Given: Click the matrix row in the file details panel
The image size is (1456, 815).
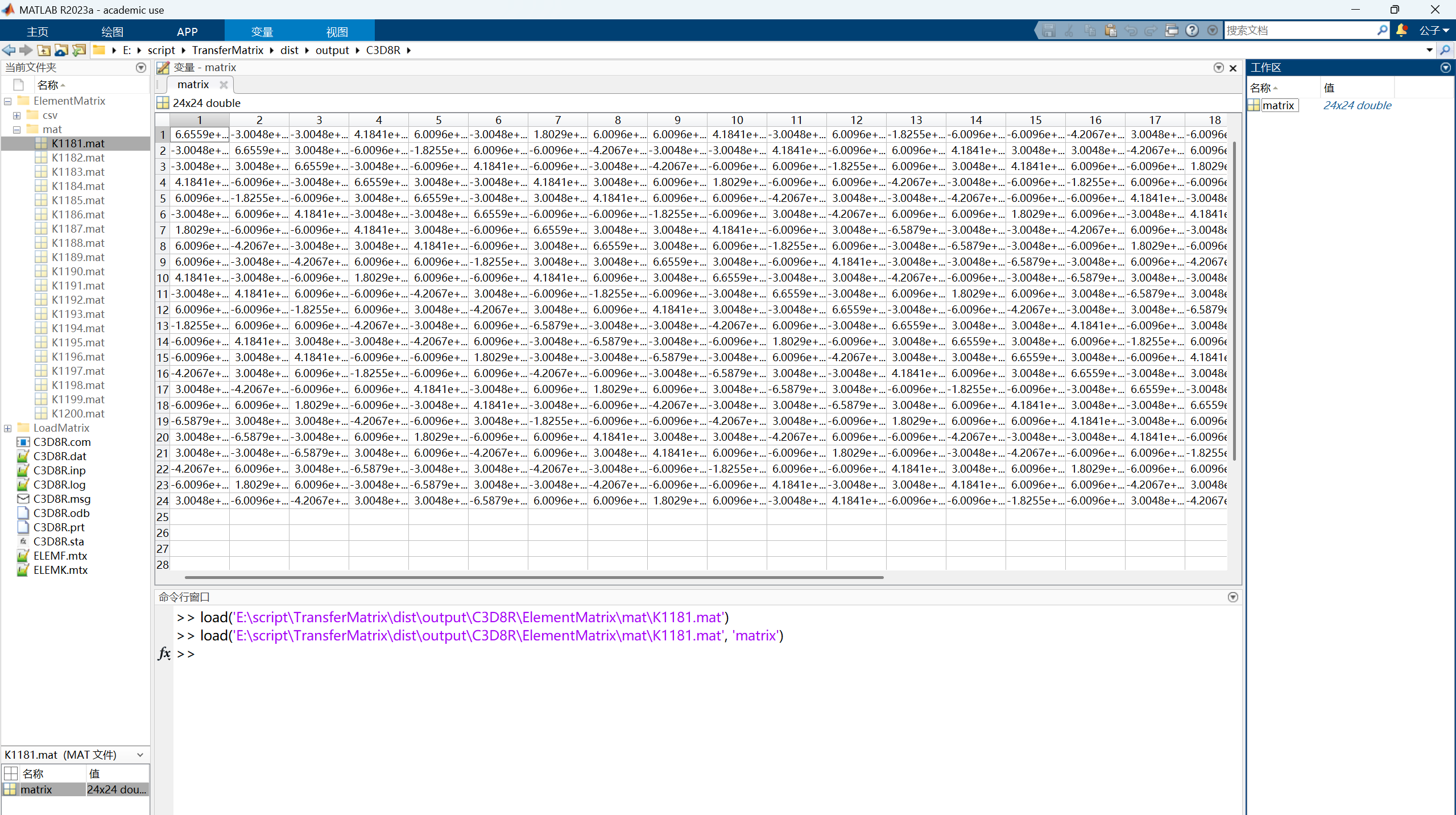Looking at the screenshot, I should coord(75,789).
